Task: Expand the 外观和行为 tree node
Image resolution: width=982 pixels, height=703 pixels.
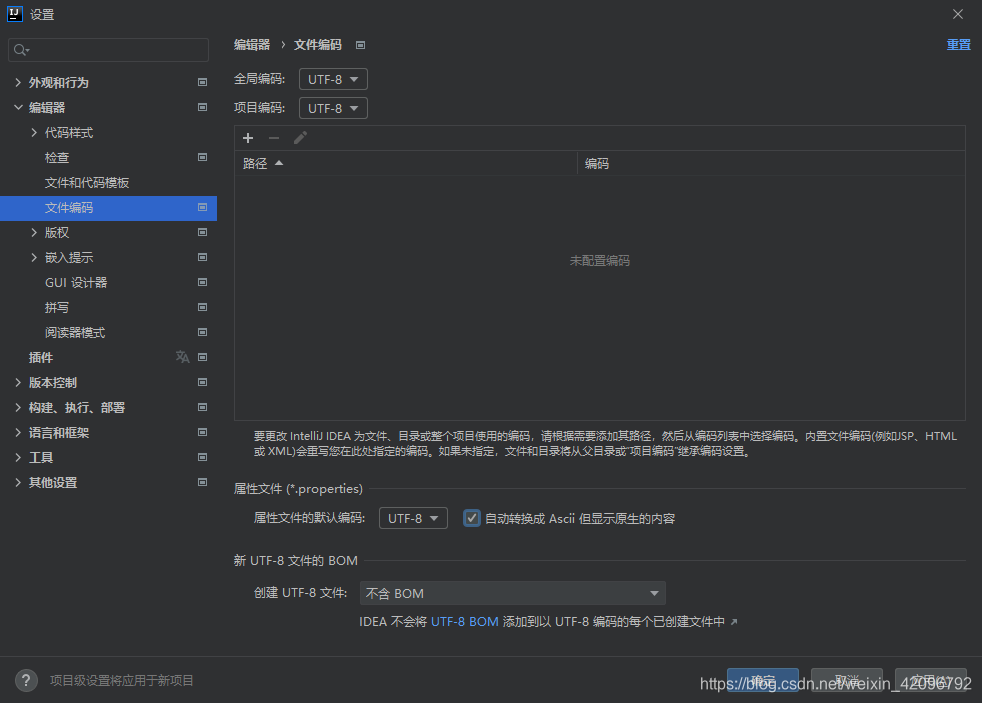Action: [18, 82]
